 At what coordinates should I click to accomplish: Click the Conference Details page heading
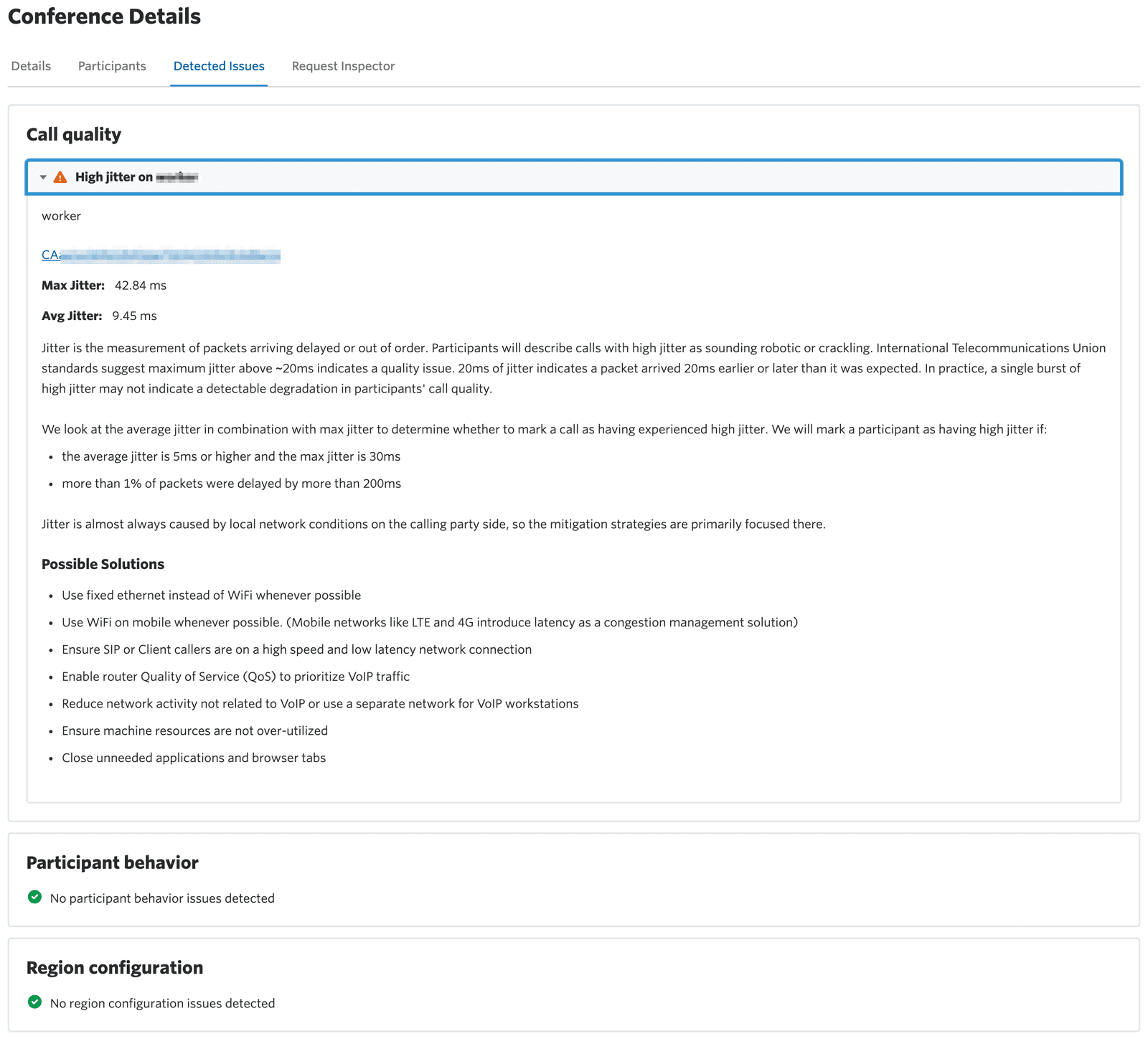(x=105, y=17)
